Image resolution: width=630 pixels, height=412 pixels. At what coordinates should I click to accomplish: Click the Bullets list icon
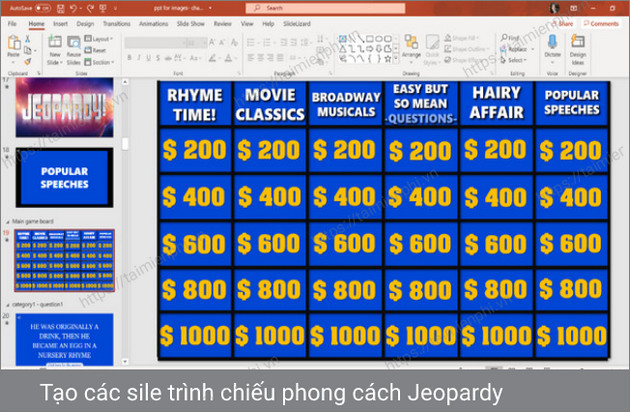[251, 42]
